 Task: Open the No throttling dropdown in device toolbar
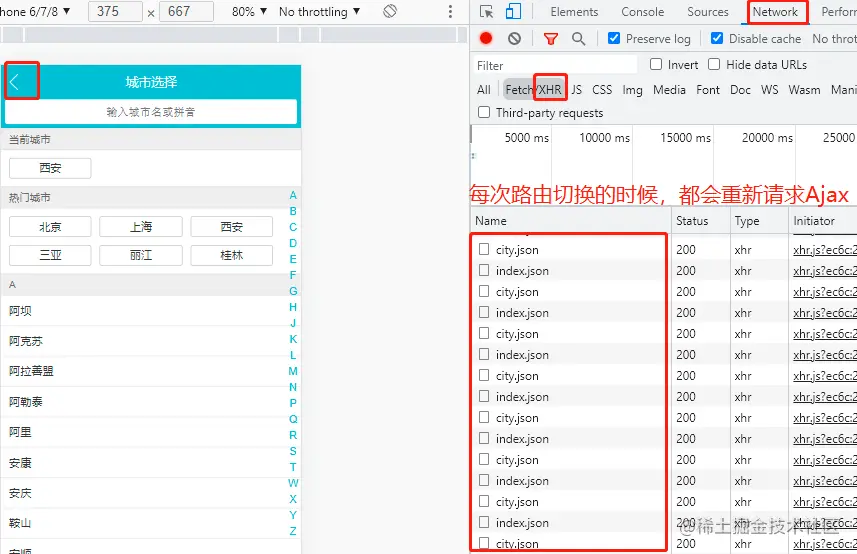320,11
